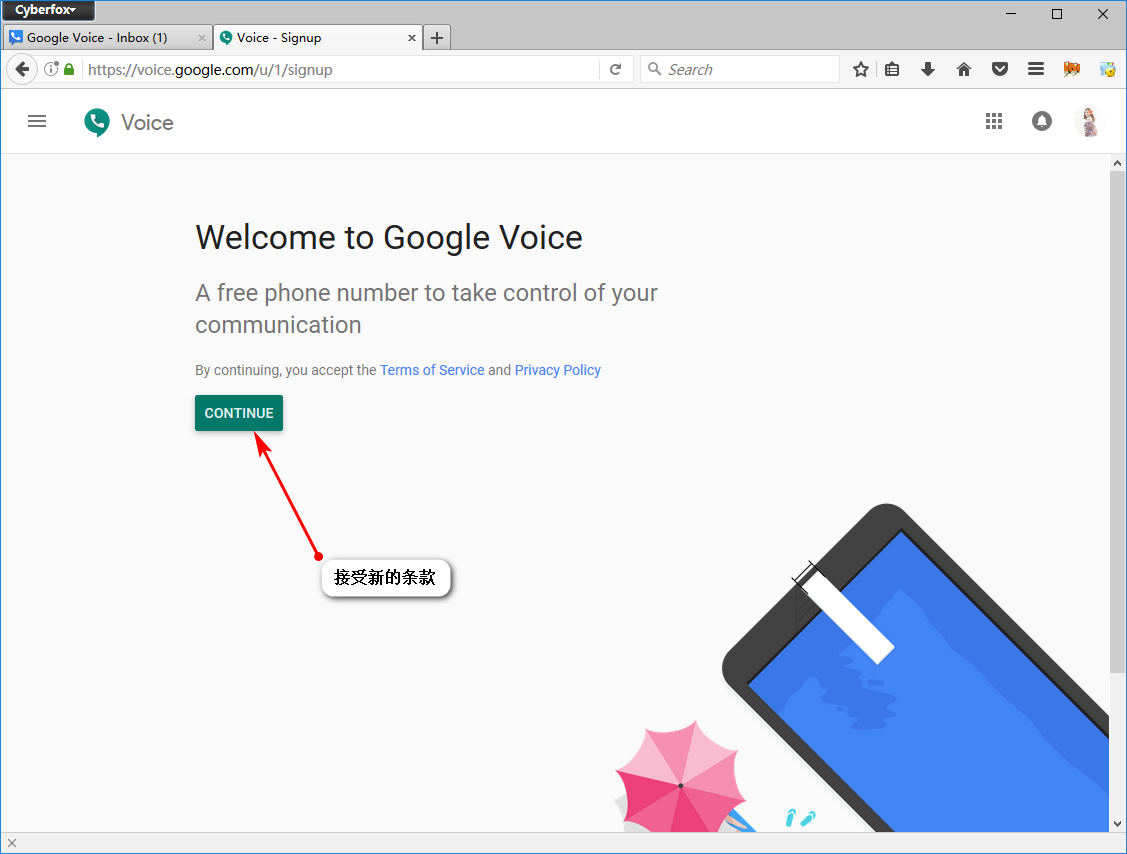The image size is (1127, 854).
Task: Click the page scrollbar up arrow
Action: [x=1117, y=163]
